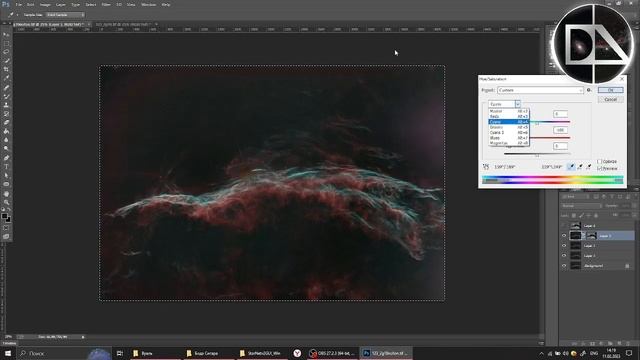Screen dimensions: 640x360
Task: Toggle Quick Mask mode icon
Action: [x=6, y=228]
